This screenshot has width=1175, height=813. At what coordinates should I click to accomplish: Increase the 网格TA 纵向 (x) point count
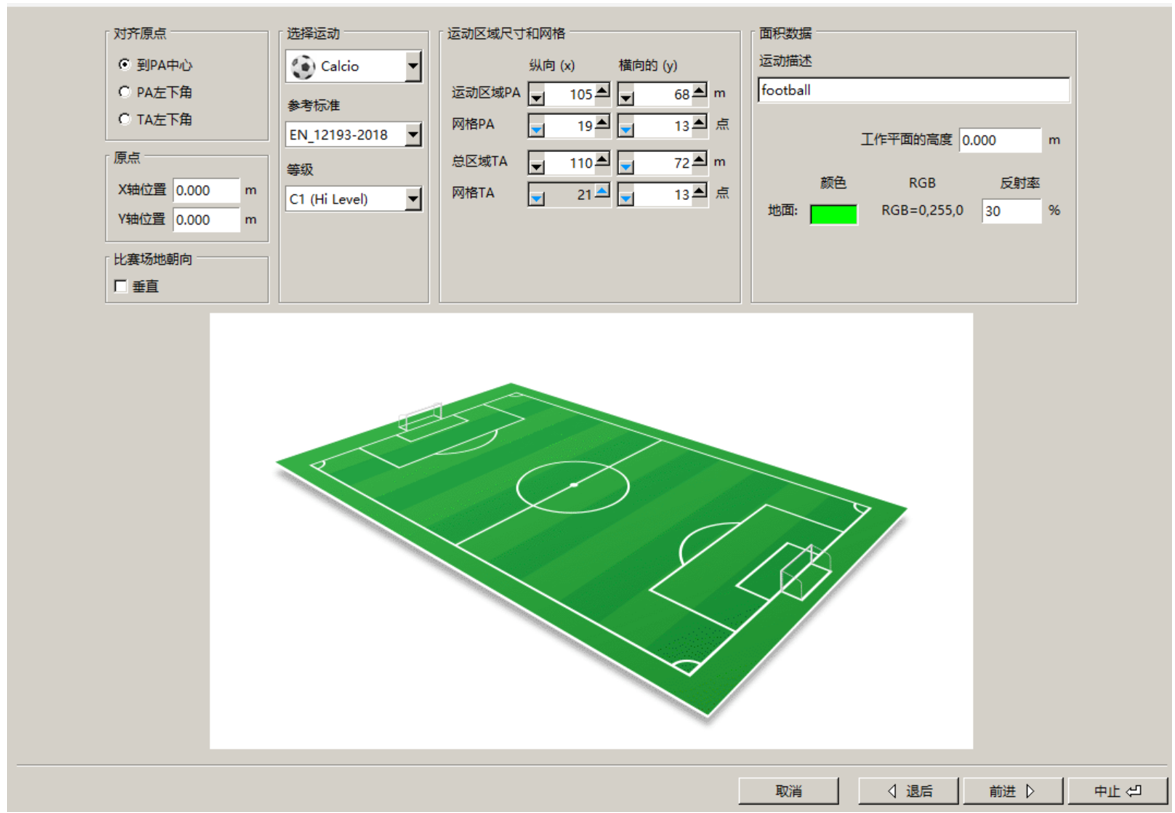601,192
